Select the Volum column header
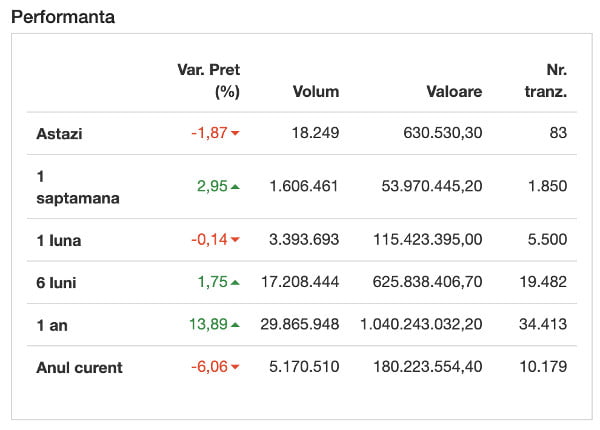Screen dimensions: 600x430 click(x=315, y=91)
